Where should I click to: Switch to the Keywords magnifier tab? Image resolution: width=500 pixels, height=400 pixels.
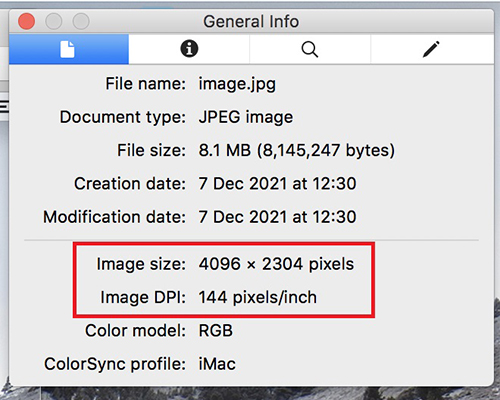point(310,49)
